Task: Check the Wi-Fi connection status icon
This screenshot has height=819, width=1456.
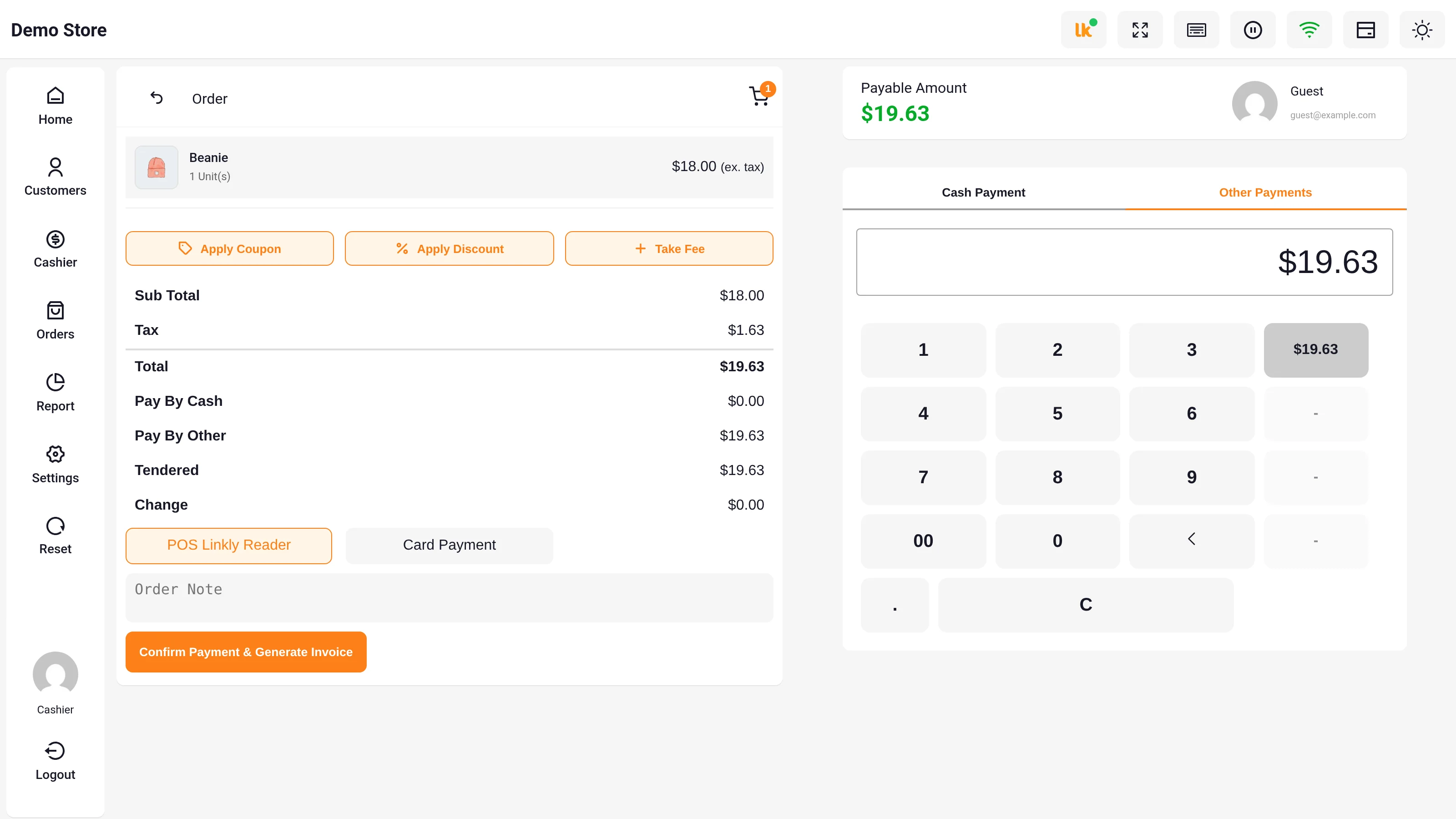Action: coord(1309,30)
